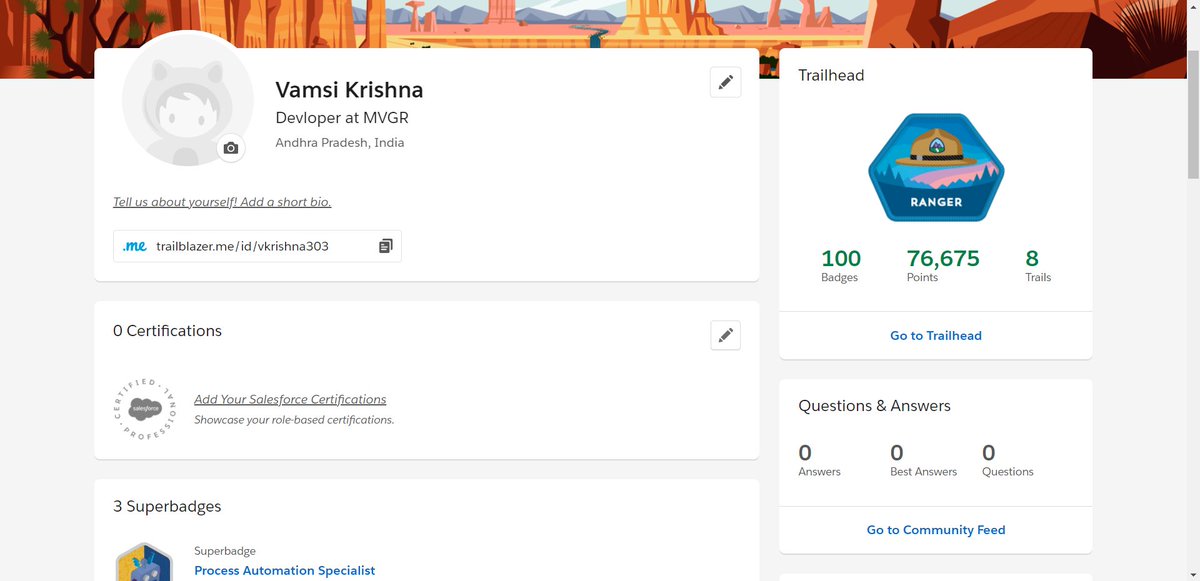This screenshot has width=1200, height=581.
Task: Go to Community Feed link
Action: coord(936,530)
